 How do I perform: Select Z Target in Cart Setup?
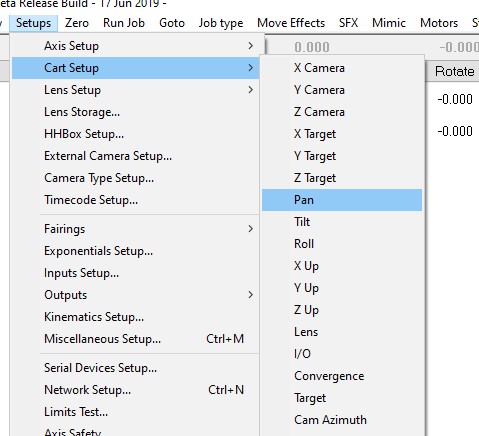pos(342,178)
